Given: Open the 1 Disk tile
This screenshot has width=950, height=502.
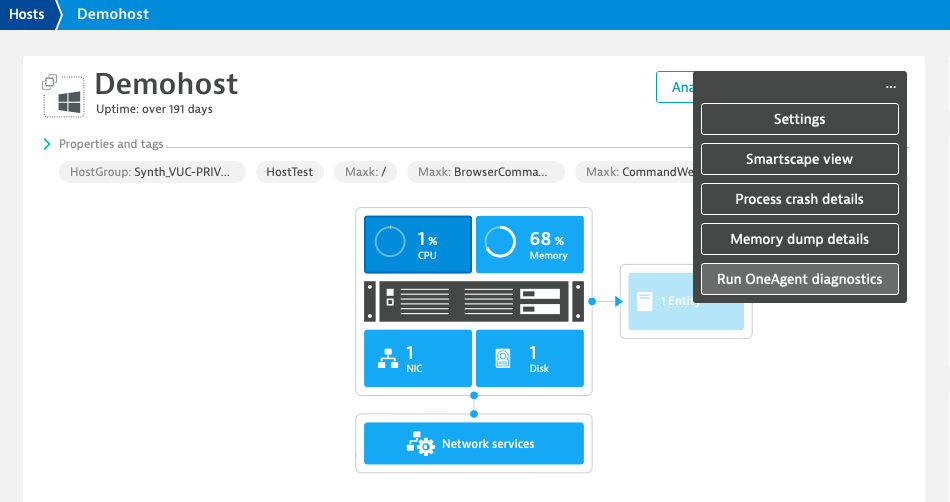Looking at the screenshot, I should coord(530,358).
